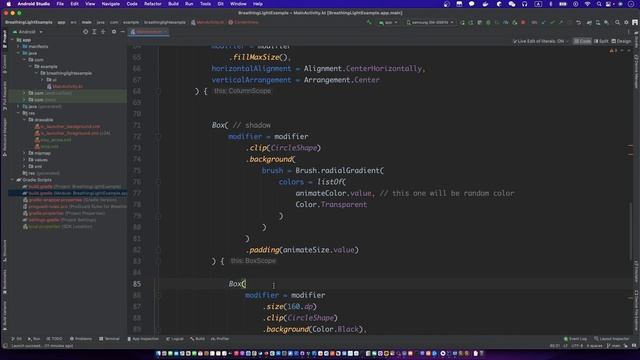Collapse the drawable folder arrow
The width and height of the screenshot is (640, 360).
click(x=24, y=120)
